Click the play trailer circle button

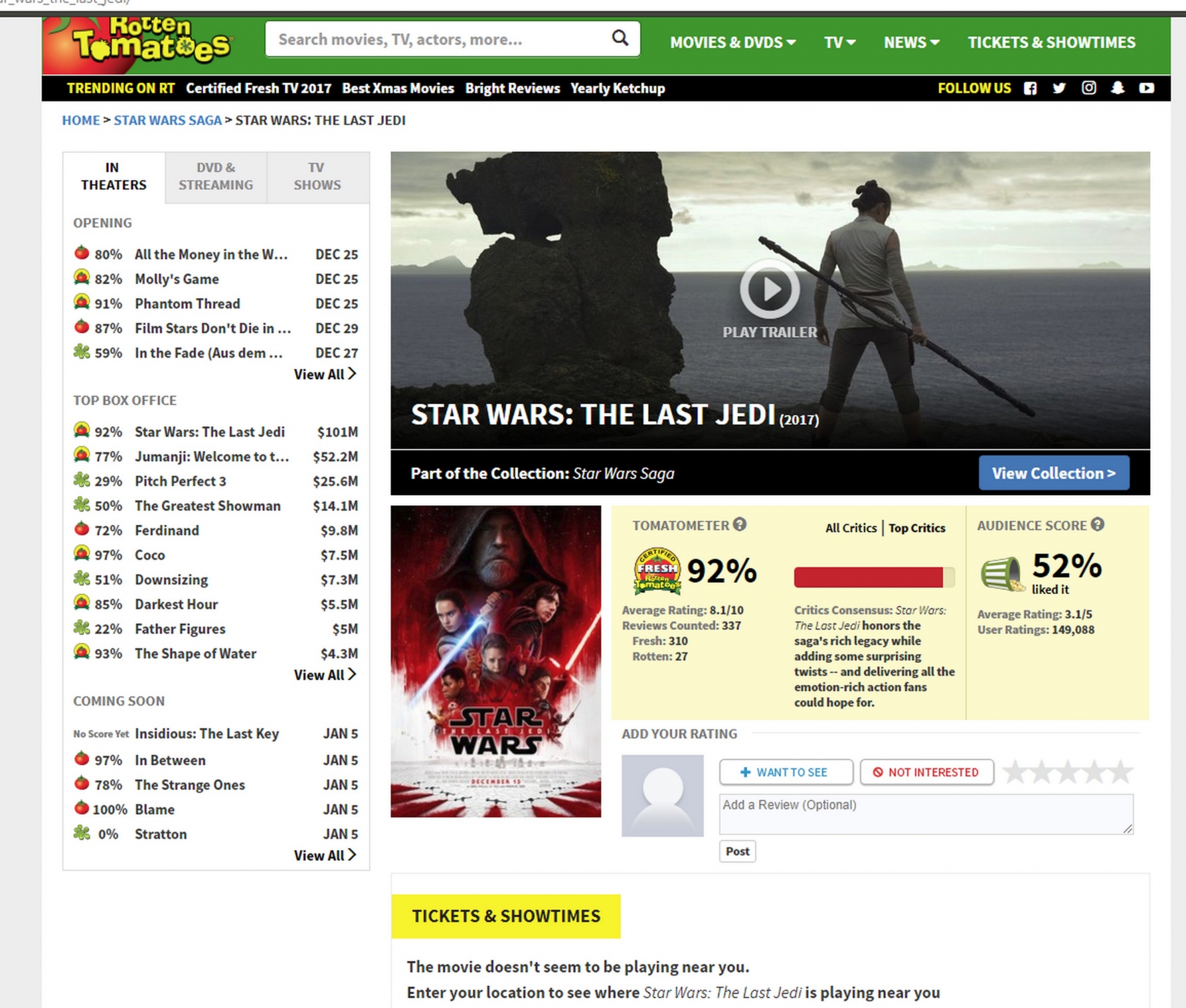tap(770, 289)
